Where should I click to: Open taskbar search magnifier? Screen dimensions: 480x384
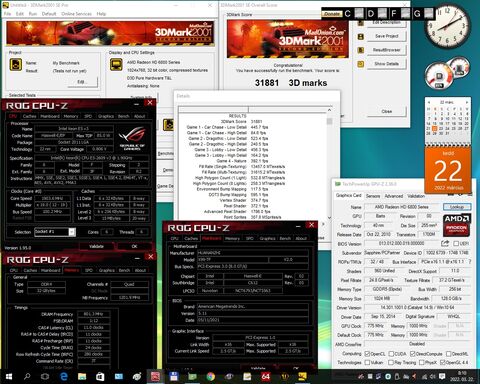(x=27, y=377)
